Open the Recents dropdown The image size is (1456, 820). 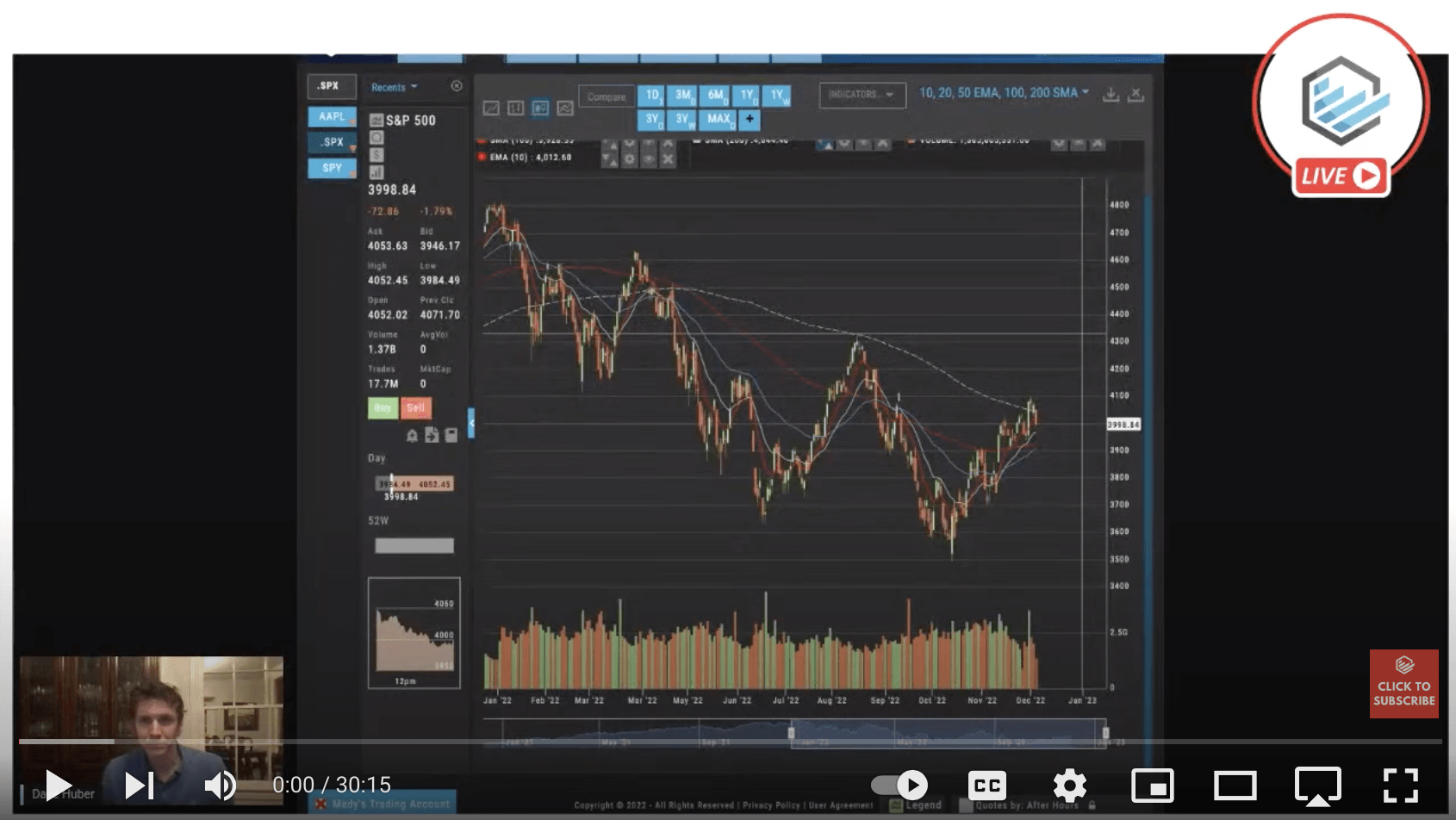tap(394, 87)
